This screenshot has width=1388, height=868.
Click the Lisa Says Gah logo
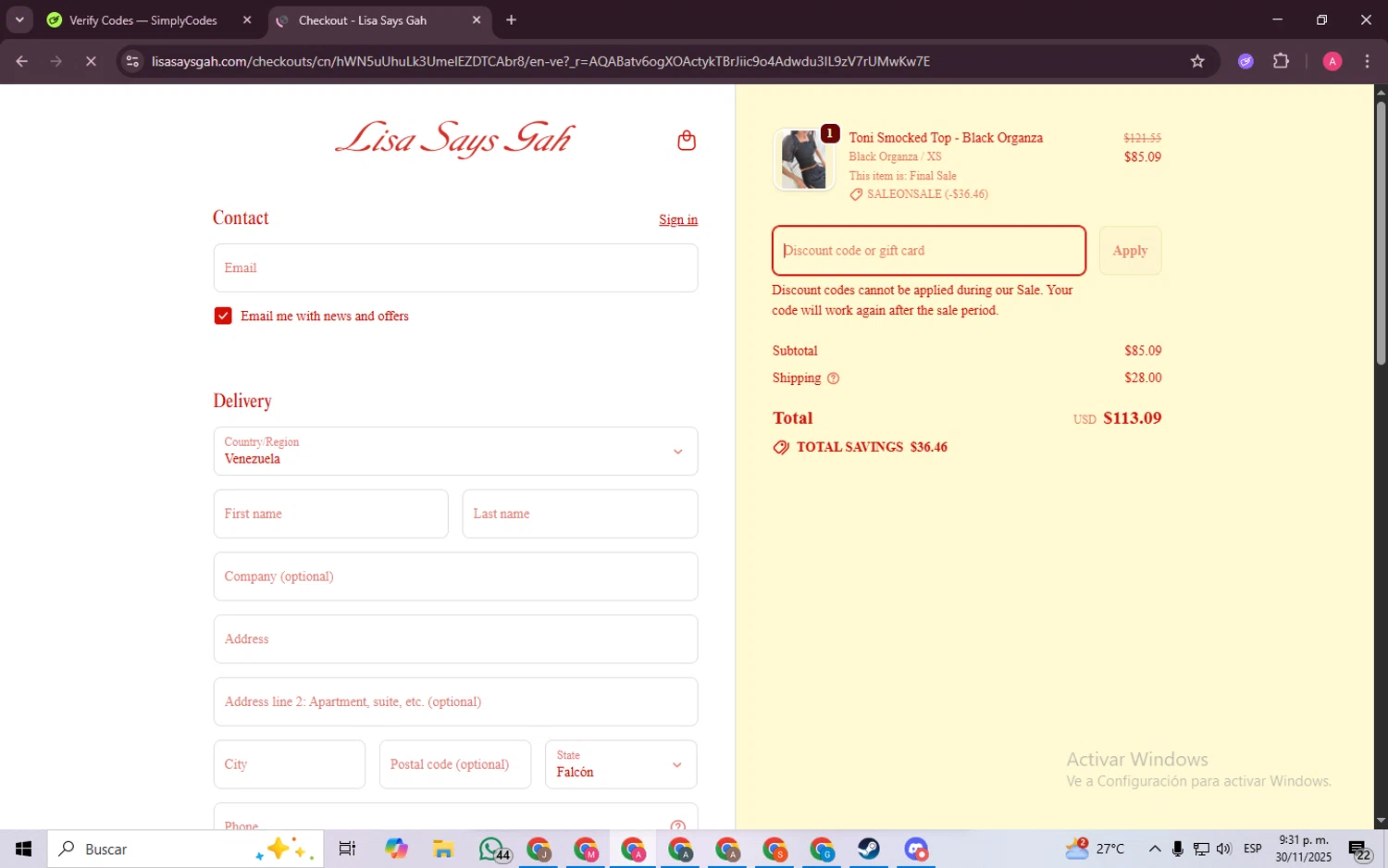[x=455, y=139]
